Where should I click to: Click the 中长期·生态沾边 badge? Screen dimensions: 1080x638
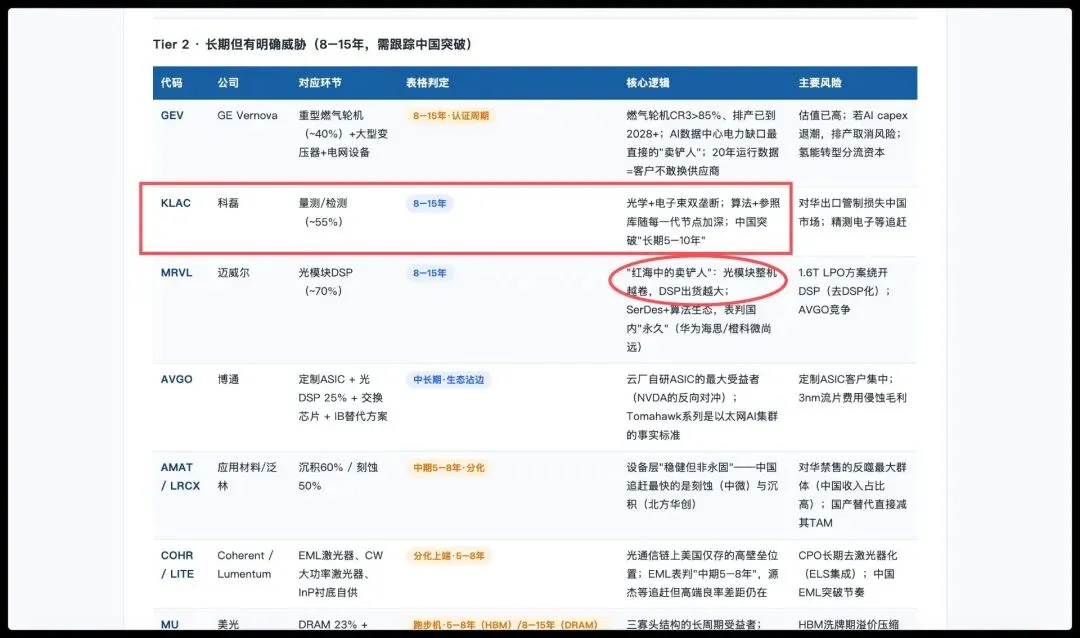[x=448, y=380]
